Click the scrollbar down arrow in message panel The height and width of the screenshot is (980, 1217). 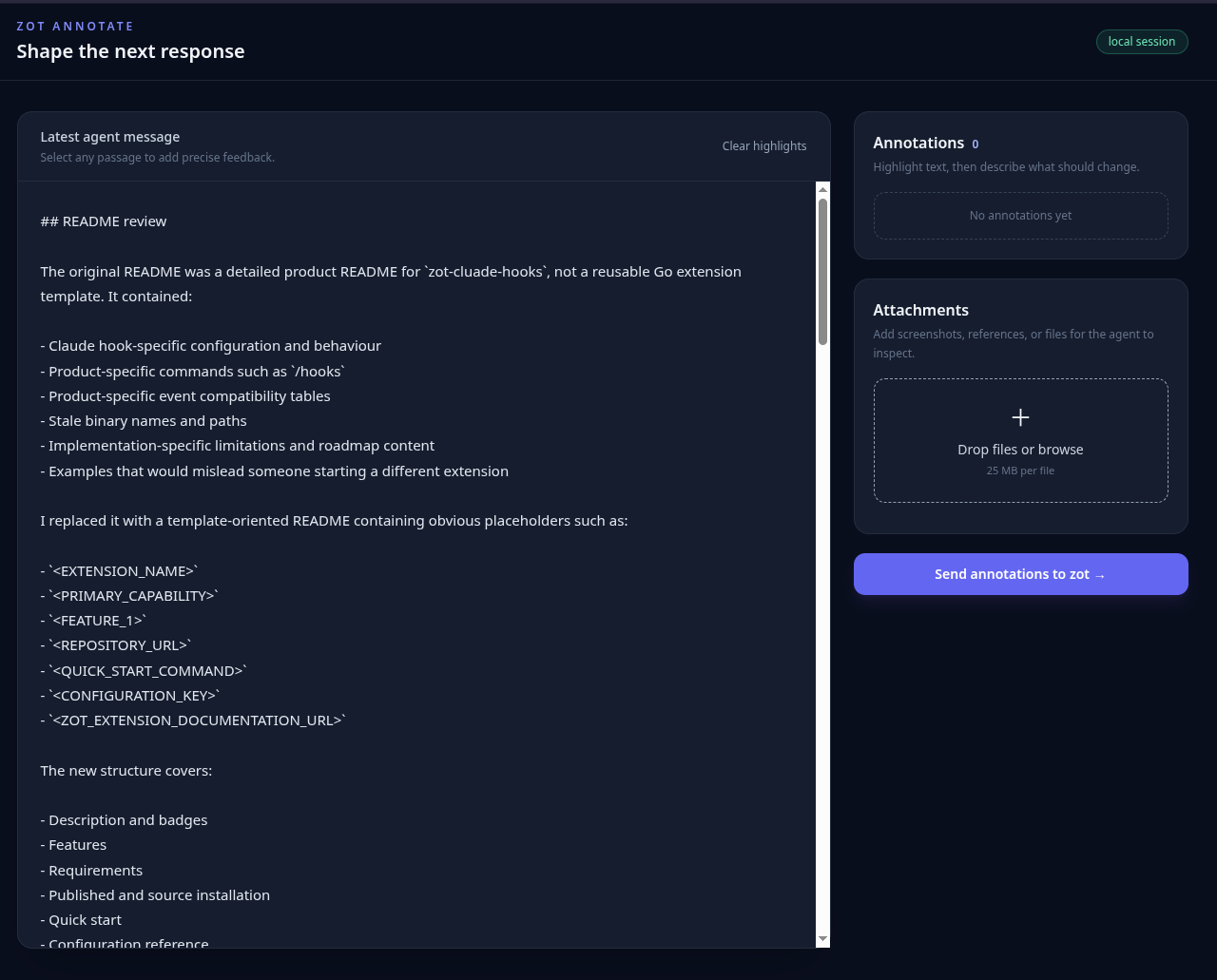click(822, 939)
